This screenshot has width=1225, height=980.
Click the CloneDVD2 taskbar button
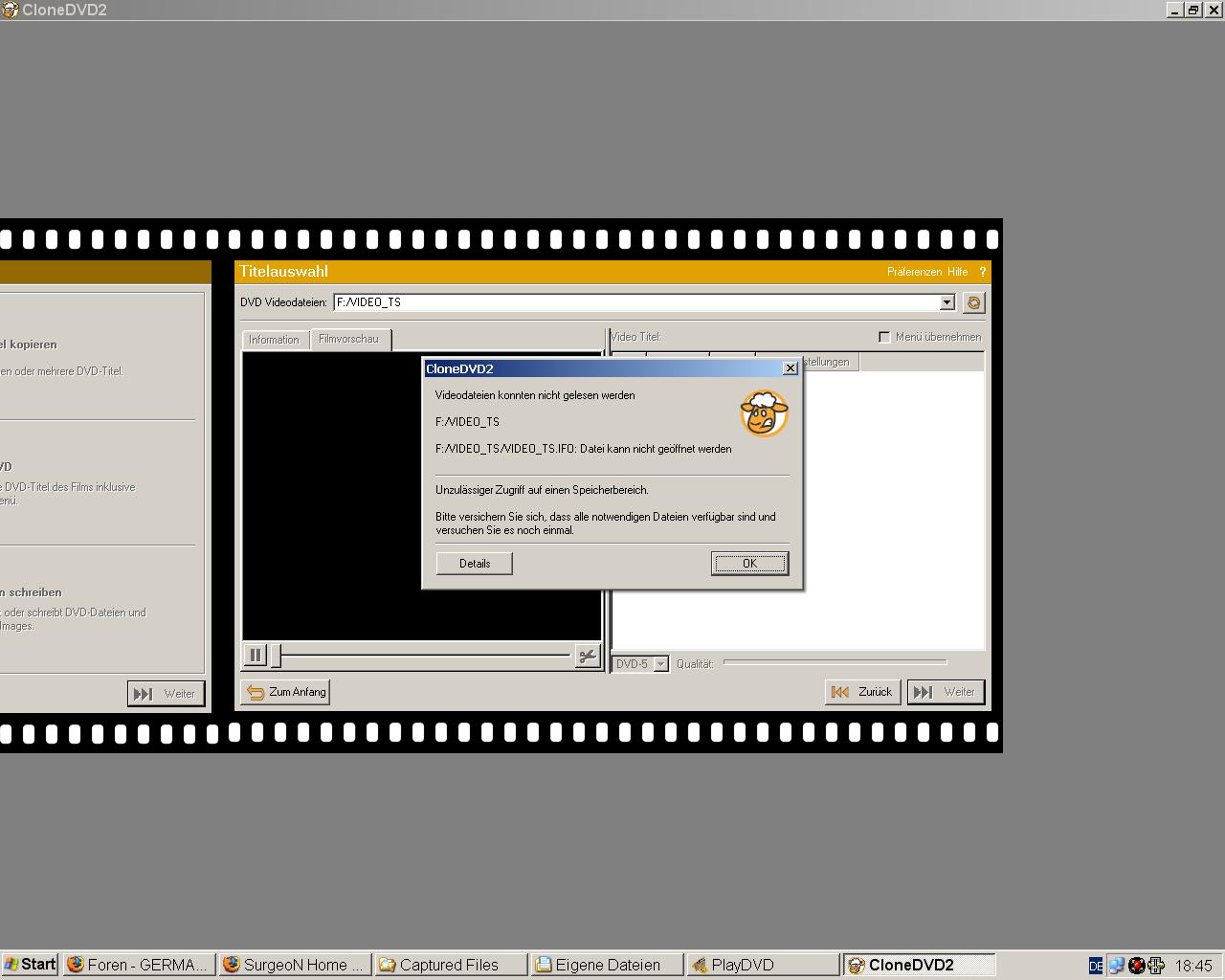click(920, 965)
